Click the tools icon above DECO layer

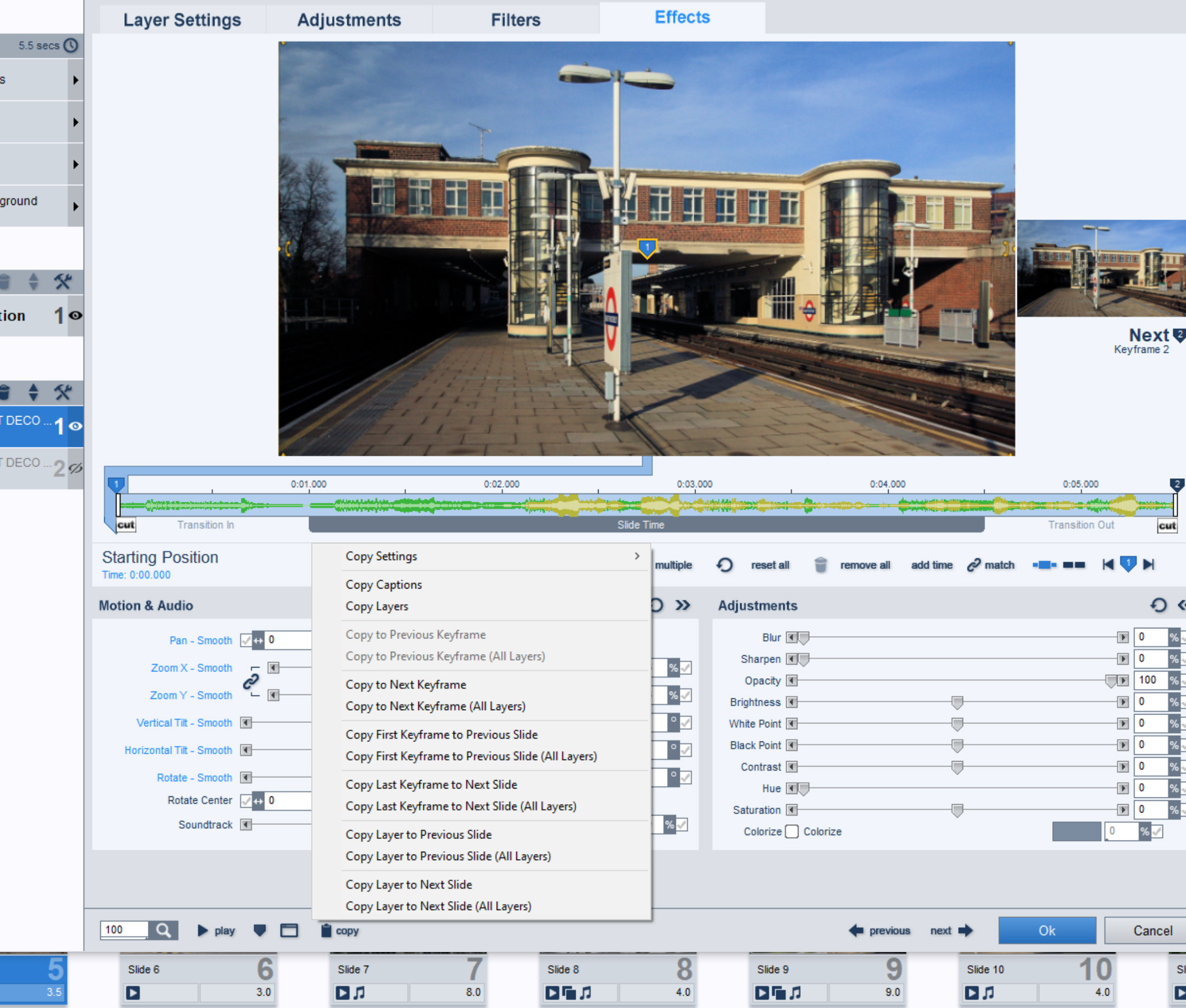pyautogui.click(x=62, y=393)
